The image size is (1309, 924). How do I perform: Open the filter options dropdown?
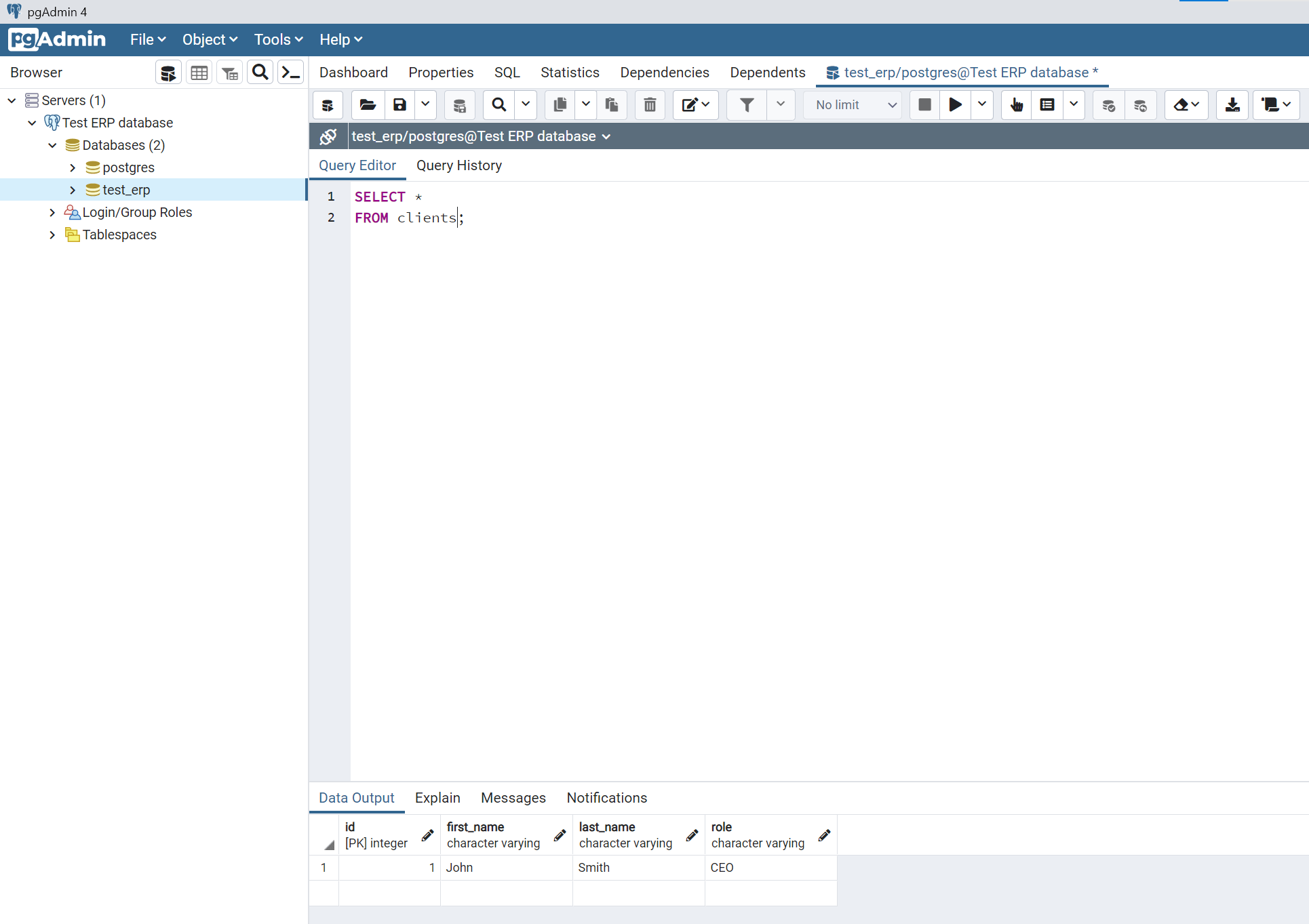pyautogui.click(x=781, y=105)
